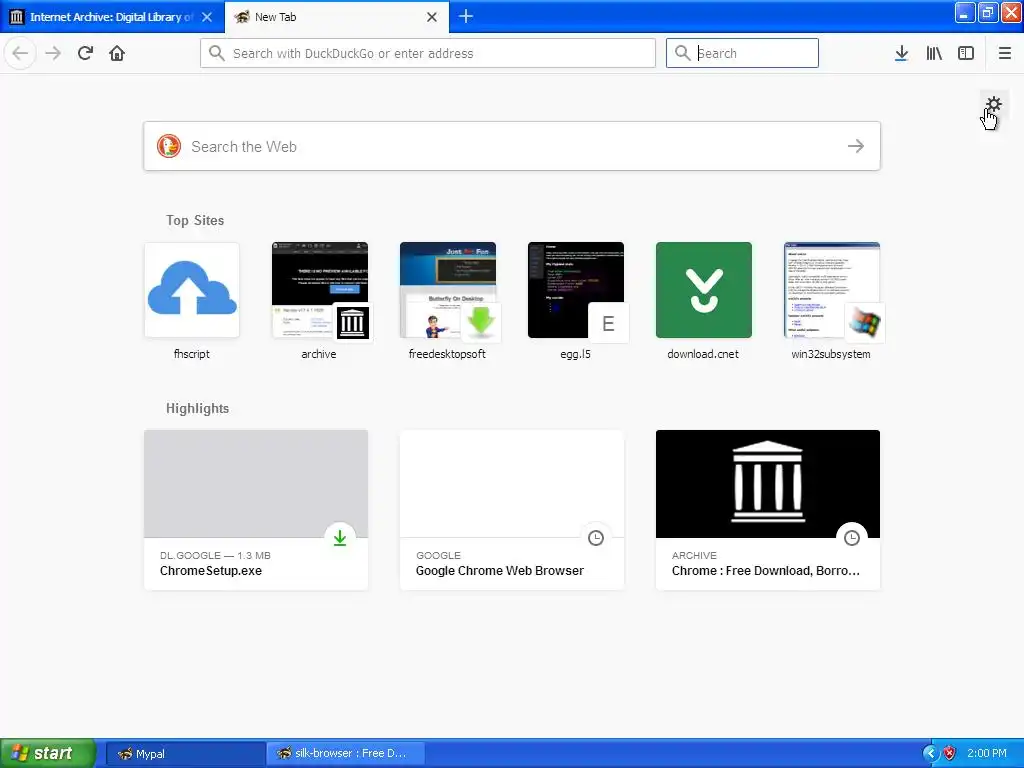Switch to Mypal taskbar button
1024x768 pixels.
click(185, 753)
